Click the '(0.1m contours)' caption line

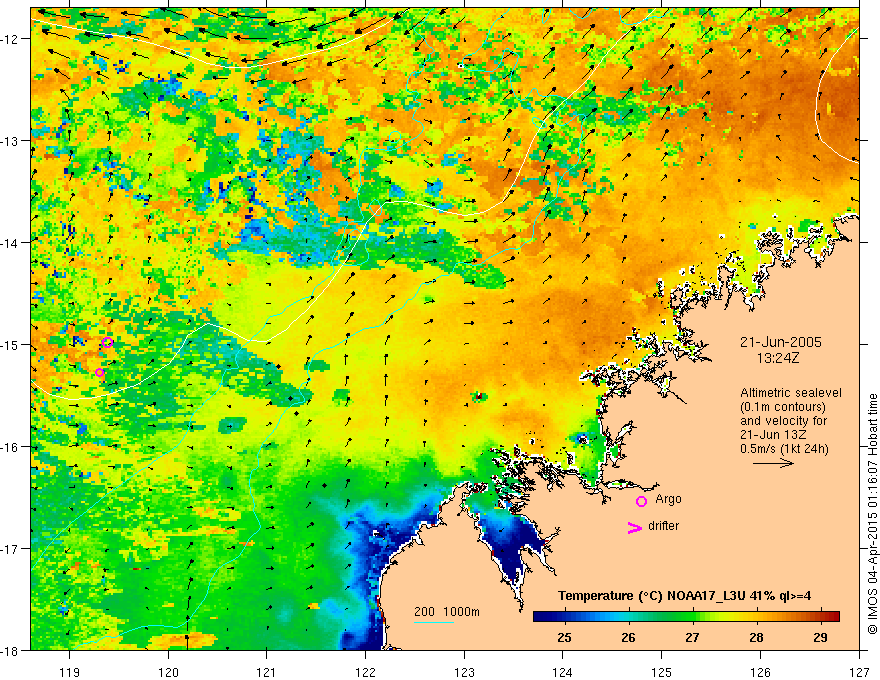click(x=783, y=407)
